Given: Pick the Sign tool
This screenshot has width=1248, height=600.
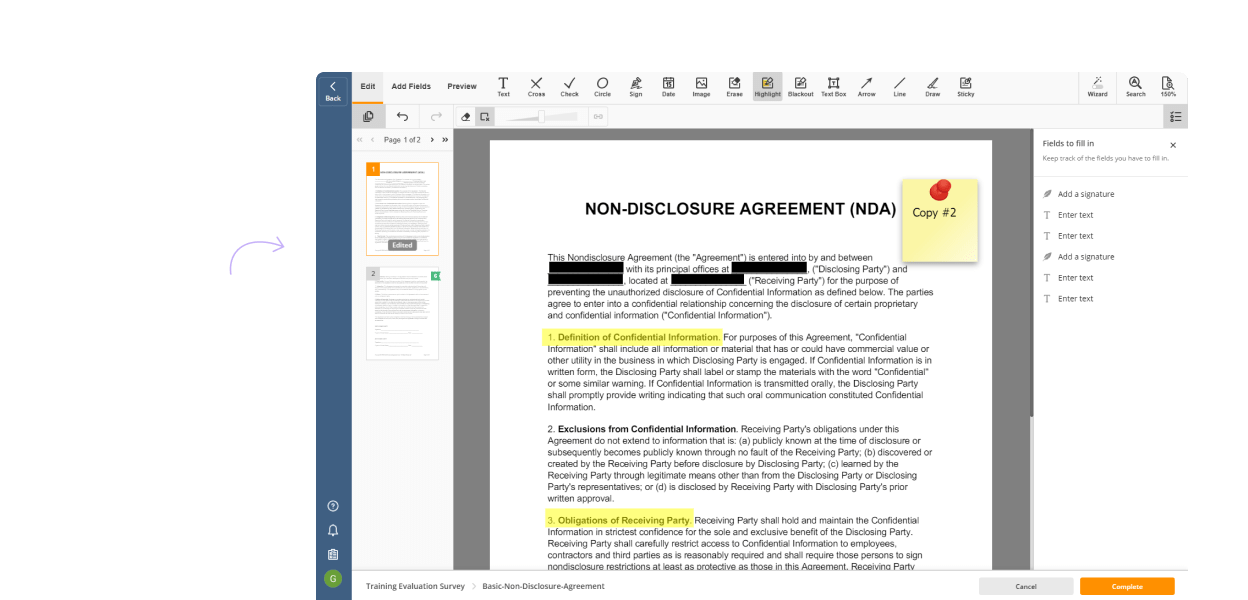Looking at the screenshot, I should [x=635, y=87].
